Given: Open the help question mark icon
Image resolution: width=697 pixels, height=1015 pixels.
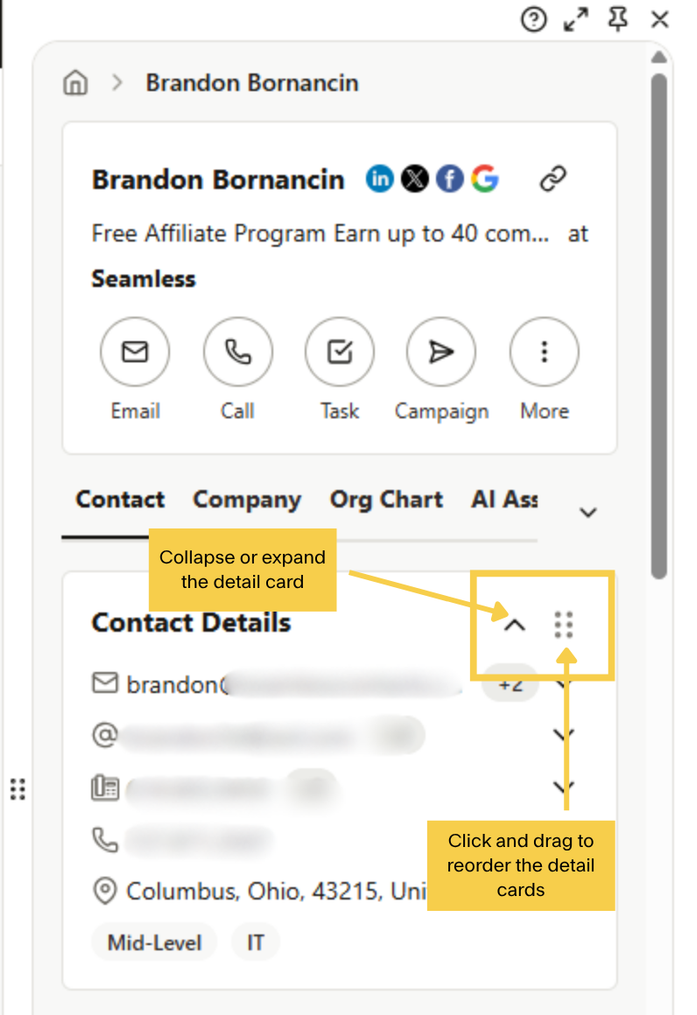Looking at the screenshot, I should pyautogui.click(x=534, y=20).
